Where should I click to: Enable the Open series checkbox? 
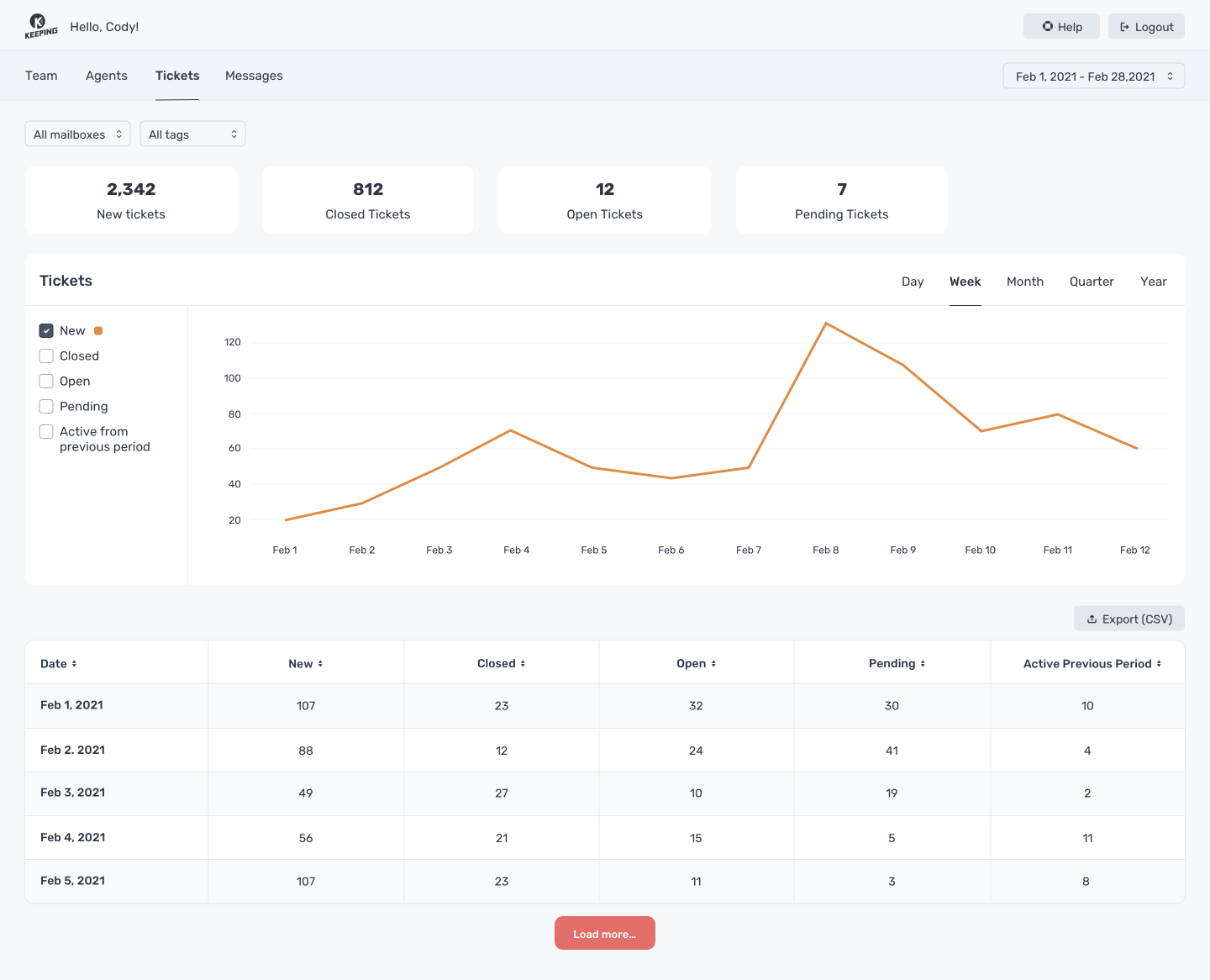[46, 382]
